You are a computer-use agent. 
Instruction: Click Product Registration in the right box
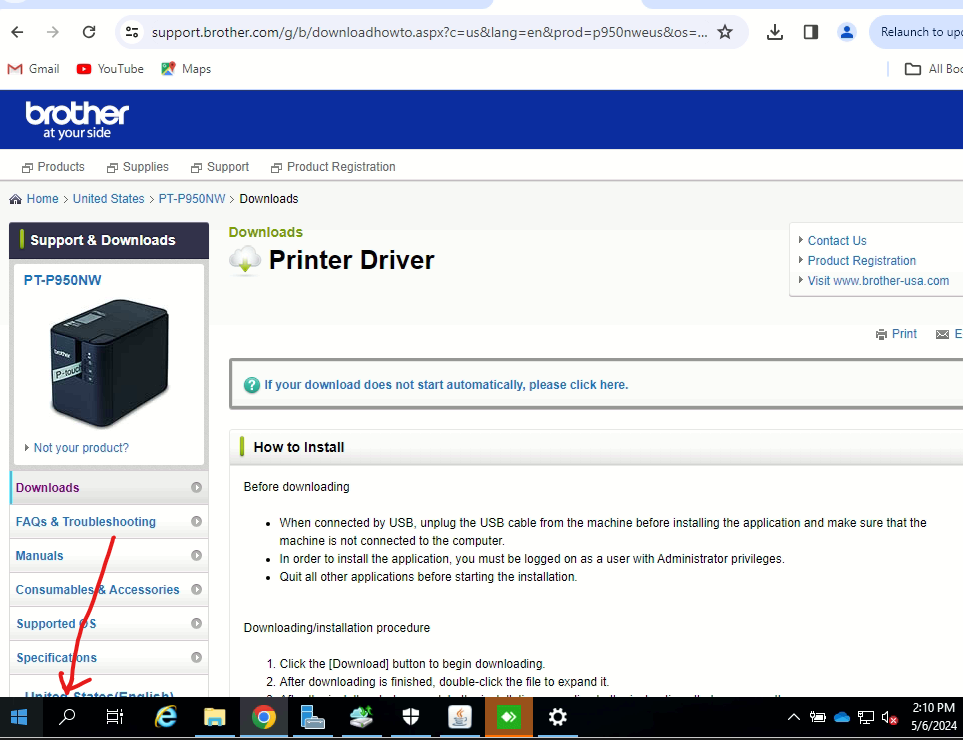pyautogui.click(x=862, y=260)
